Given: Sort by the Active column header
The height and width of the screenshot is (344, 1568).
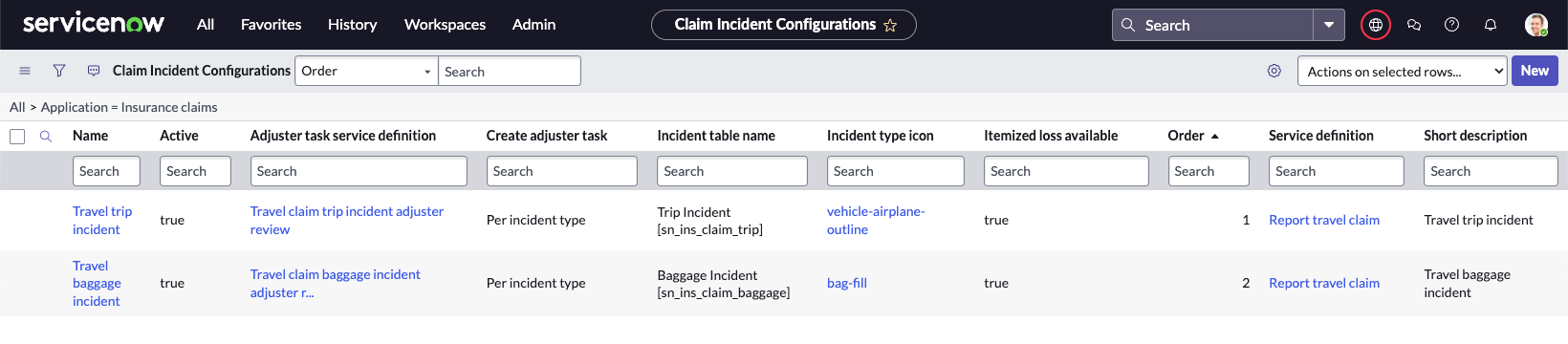Looking at the screenshot, I should (x=179, y=137).
